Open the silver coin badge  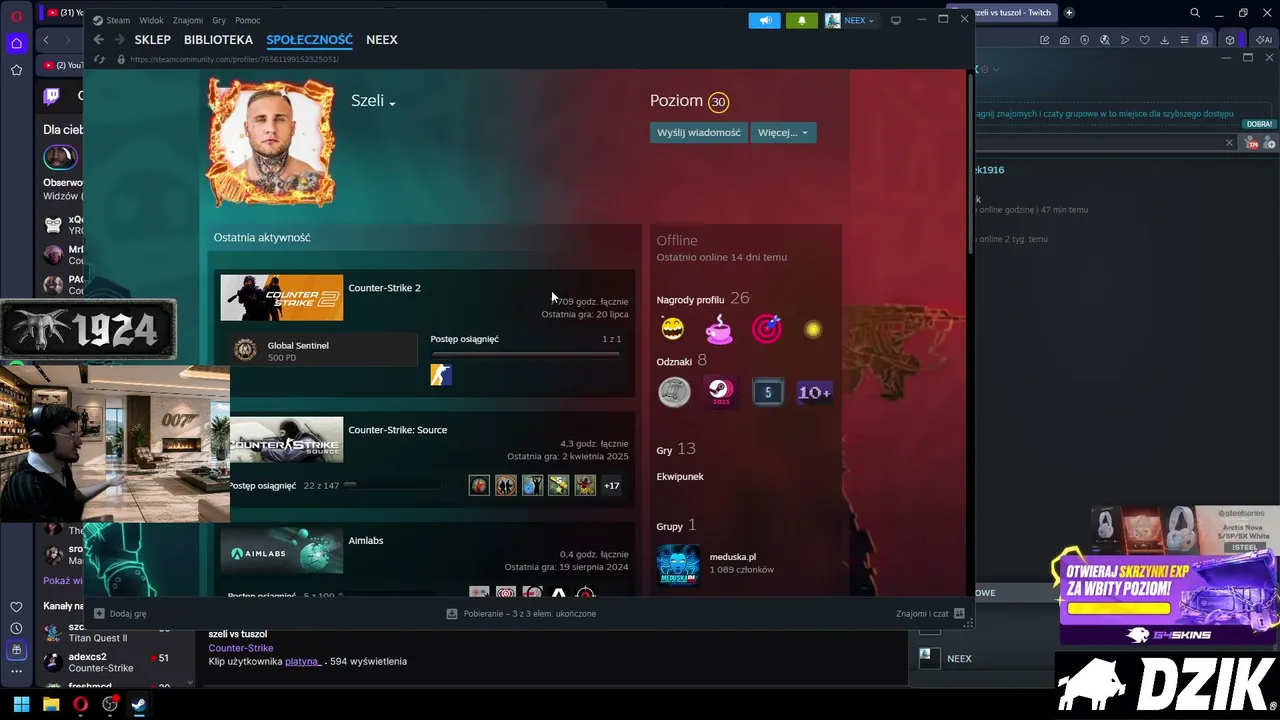pyautogui.click(x=674, y=392)
